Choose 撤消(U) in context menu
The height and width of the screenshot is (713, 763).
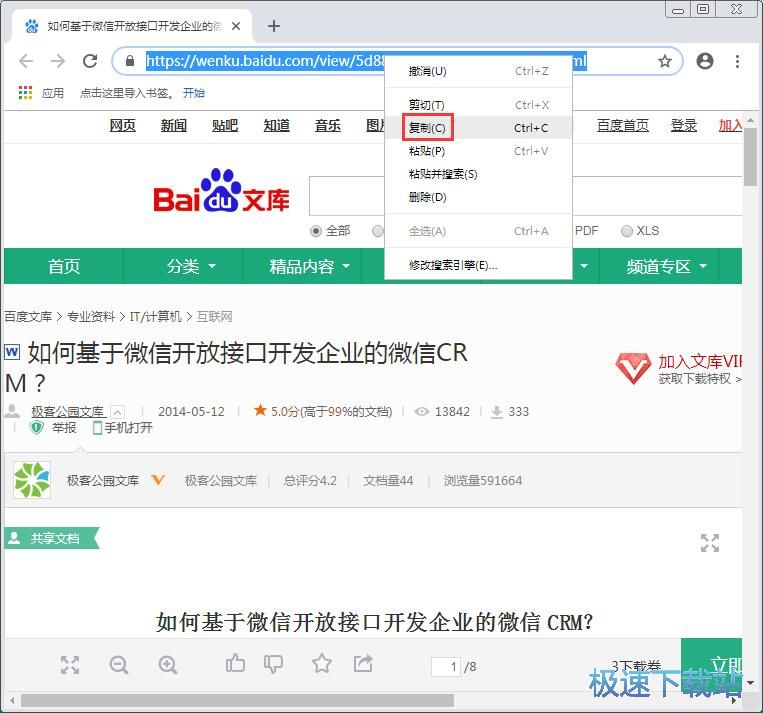tap(478, 72)
